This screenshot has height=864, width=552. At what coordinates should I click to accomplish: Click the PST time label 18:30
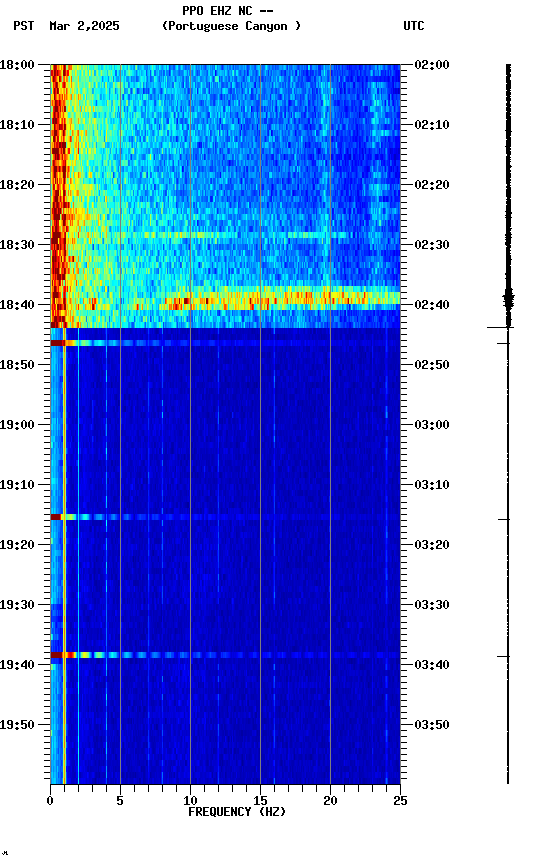(x=17, y=245)
